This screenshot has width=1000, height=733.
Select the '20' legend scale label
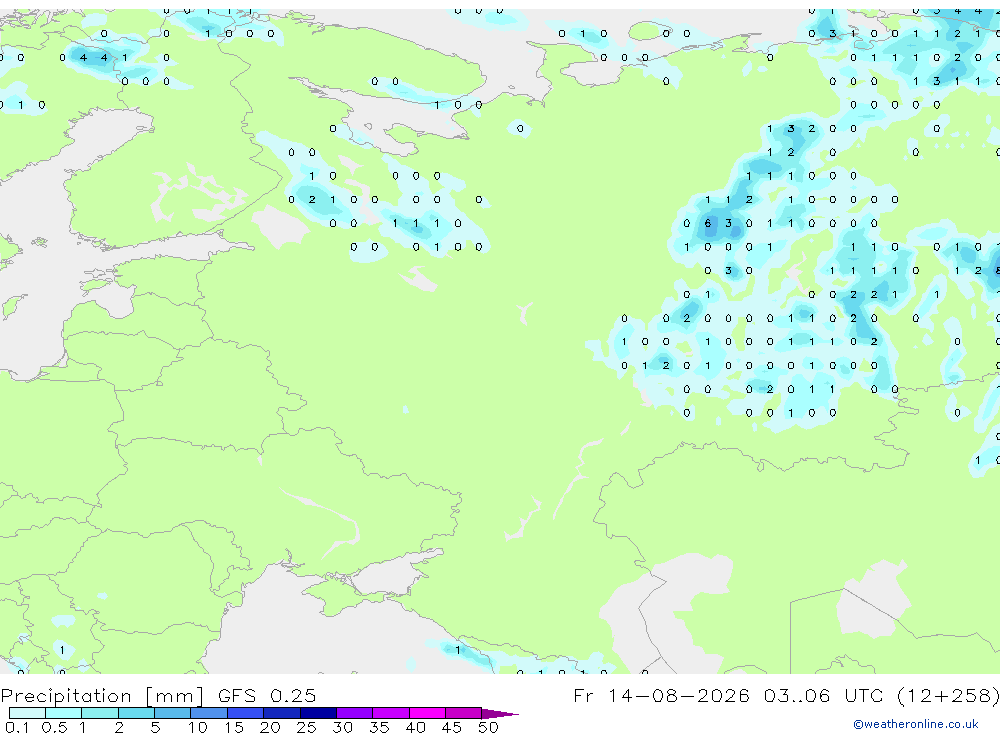coord(270,727)
